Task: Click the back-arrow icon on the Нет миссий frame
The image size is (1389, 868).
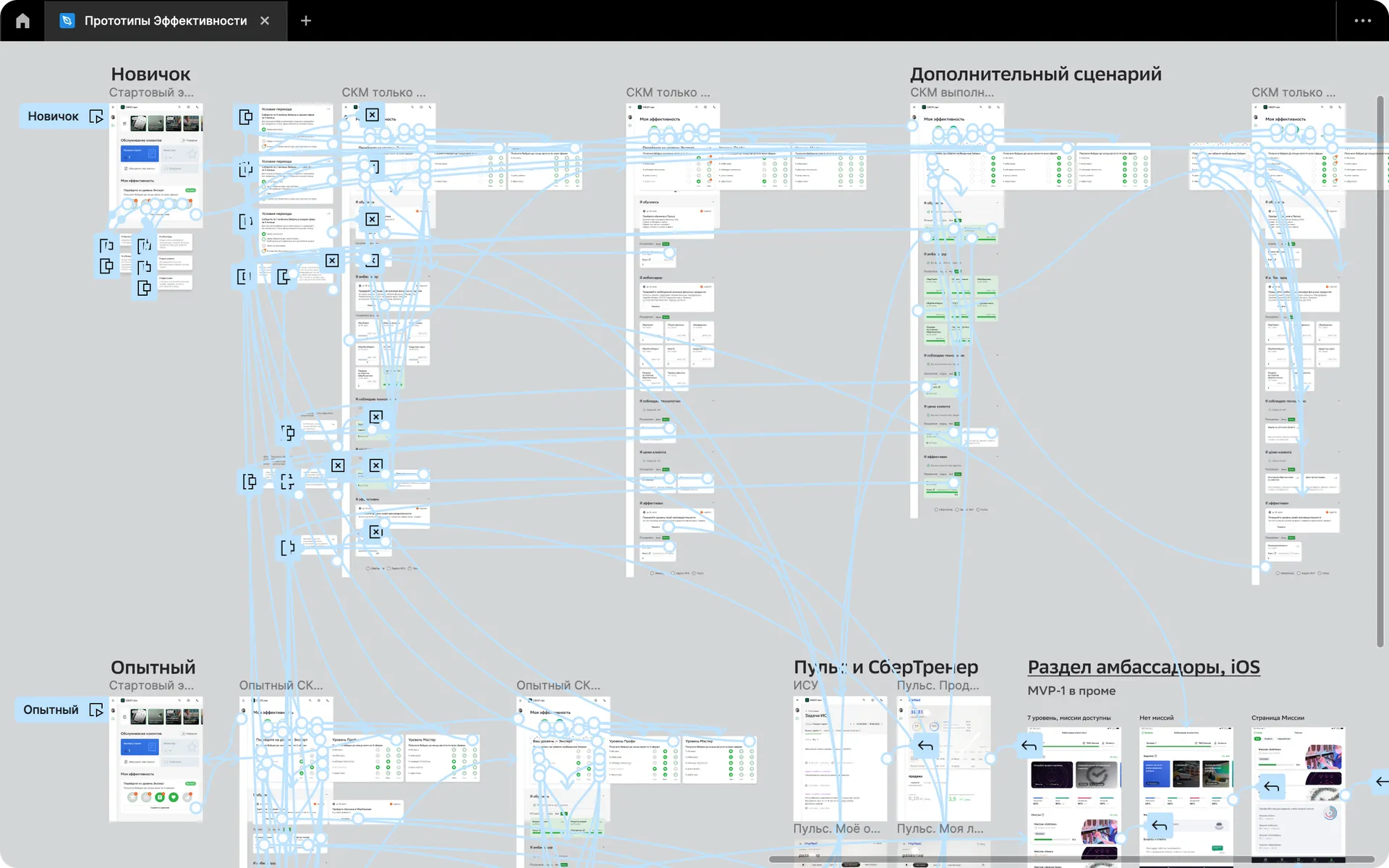Action: coord(1160,825)
